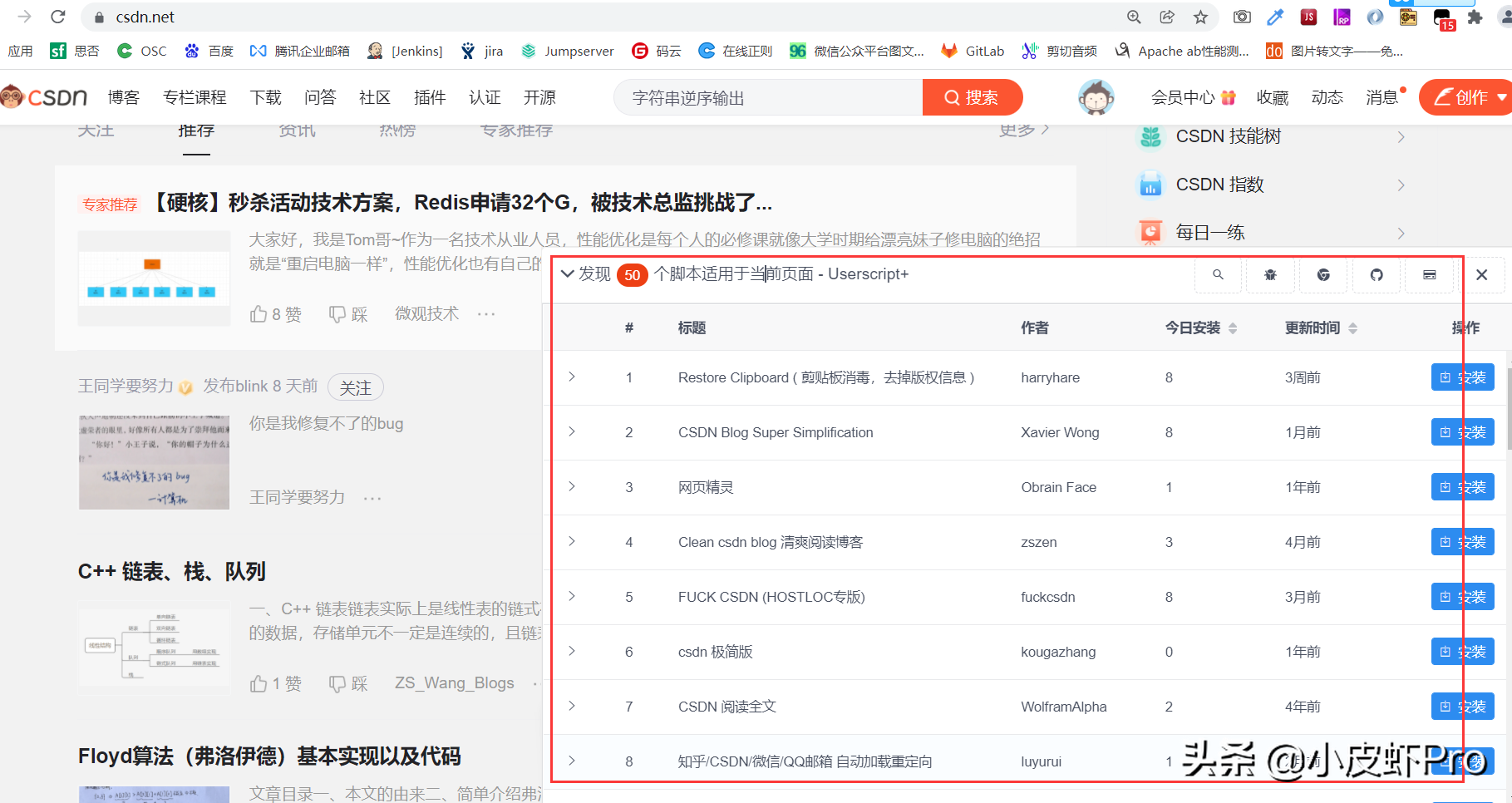
Task: Install the Clean csdn blog script
Action: 1463,542
